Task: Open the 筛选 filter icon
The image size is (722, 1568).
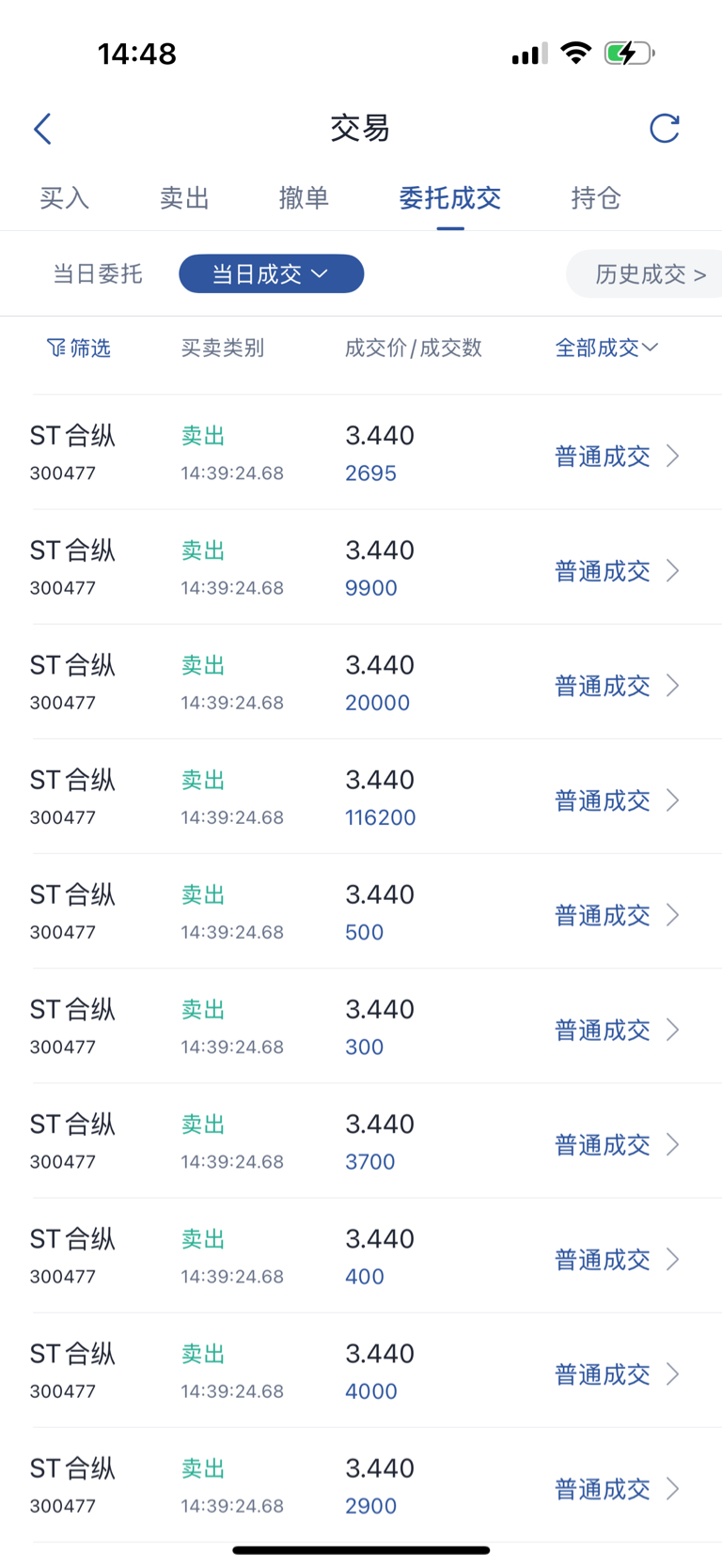Action: coord(57,349)
